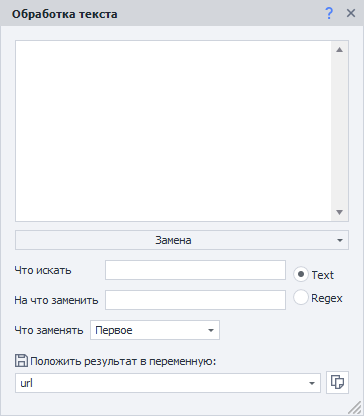
Task: Click the scrollbar down arrow in text area
Action: click(339, 212)
